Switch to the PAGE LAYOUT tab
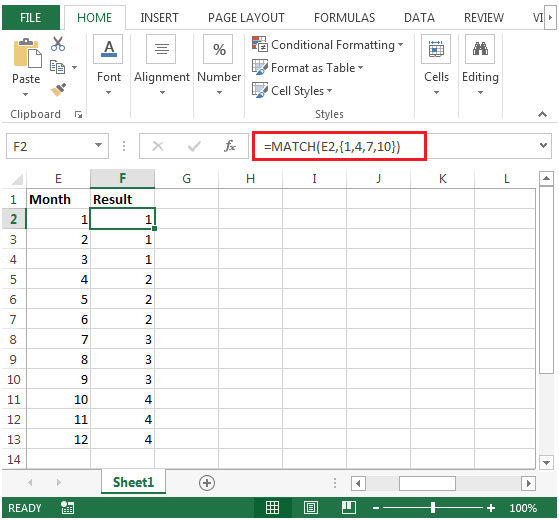Viewport: 559px width, 520px height. tap(246, 17)
